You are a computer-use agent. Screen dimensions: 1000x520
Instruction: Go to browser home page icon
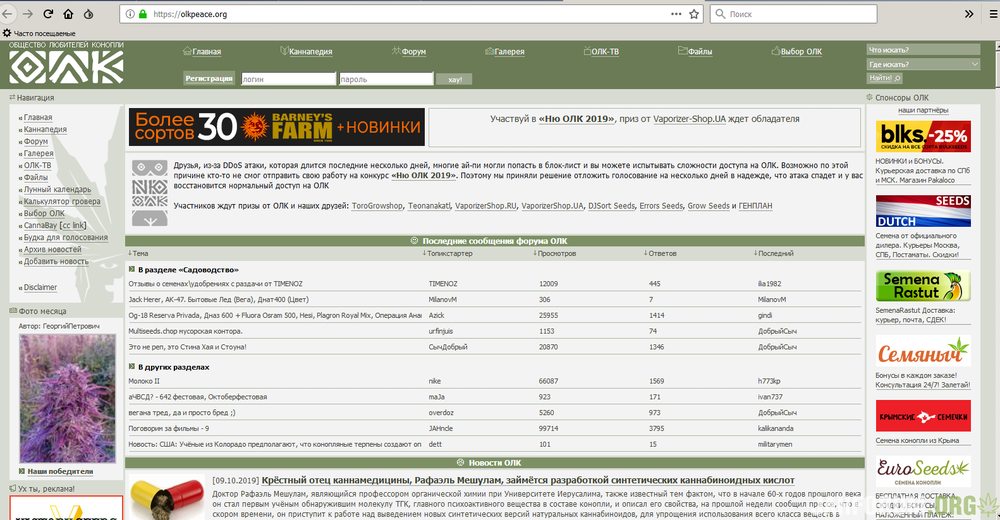68,13
